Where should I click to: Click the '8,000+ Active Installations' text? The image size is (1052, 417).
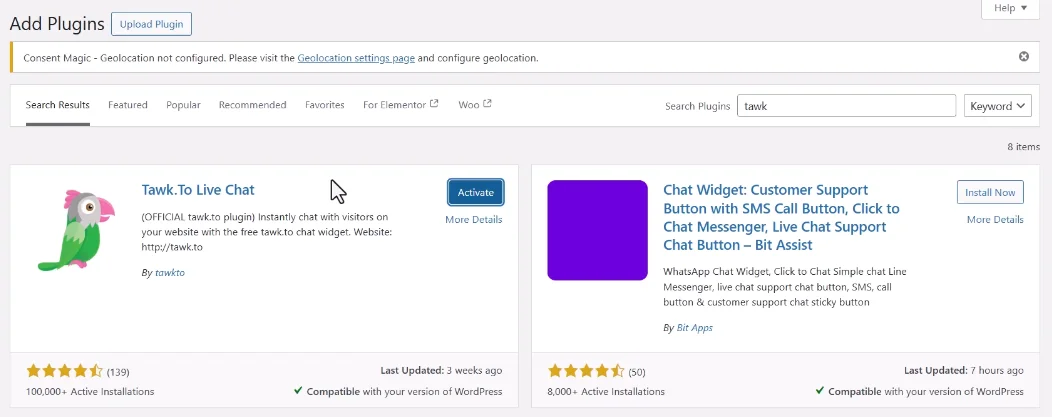pos(607,392)
